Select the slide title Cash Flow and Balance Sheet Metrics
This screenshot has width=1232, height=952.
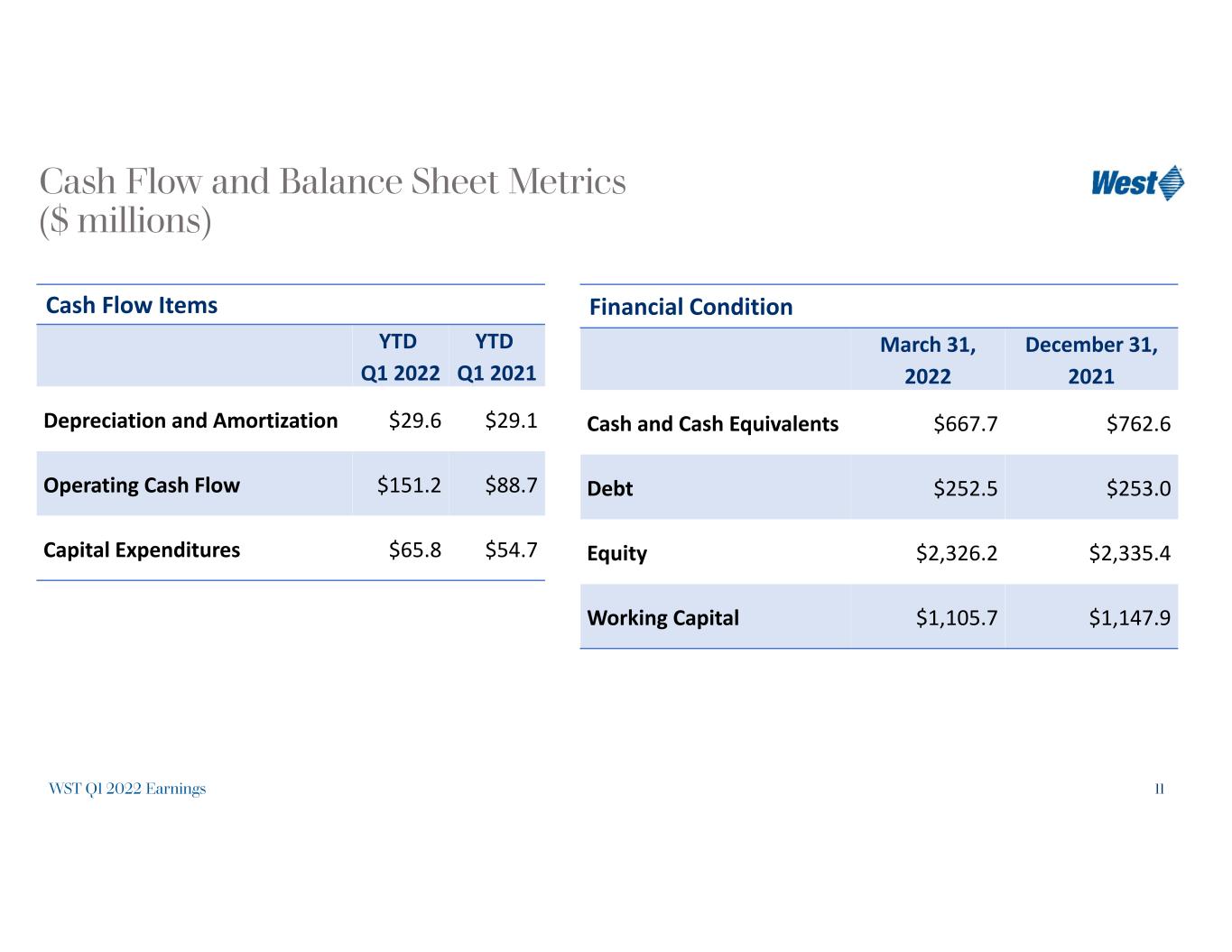(x=333, y=182)
